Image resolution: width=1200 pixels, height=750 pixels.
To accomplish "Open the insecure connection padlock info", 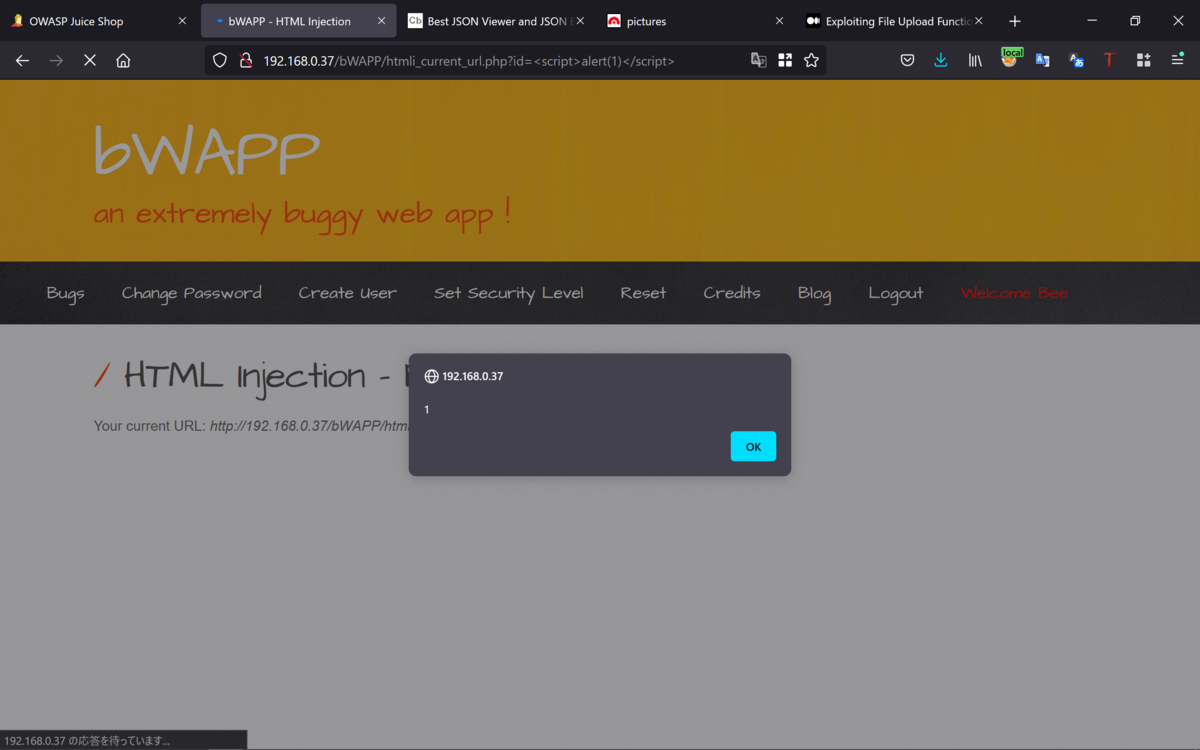I will [245, 60].
